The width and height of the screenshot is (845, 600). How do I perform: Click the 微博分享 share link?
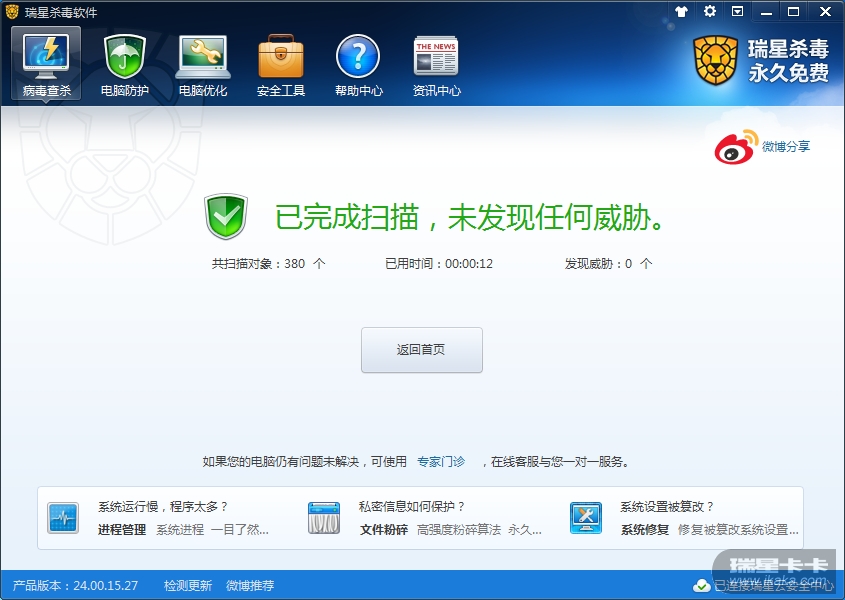pyautogui.click(x=786, y=147)
